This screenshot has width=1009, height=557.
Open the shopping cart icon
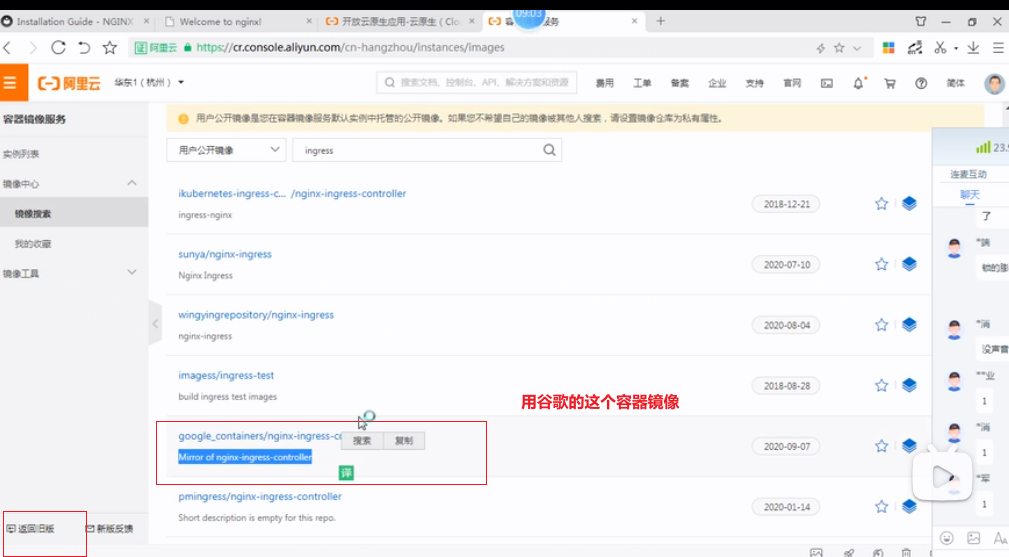pyautogui.click(x=890, y=83)
